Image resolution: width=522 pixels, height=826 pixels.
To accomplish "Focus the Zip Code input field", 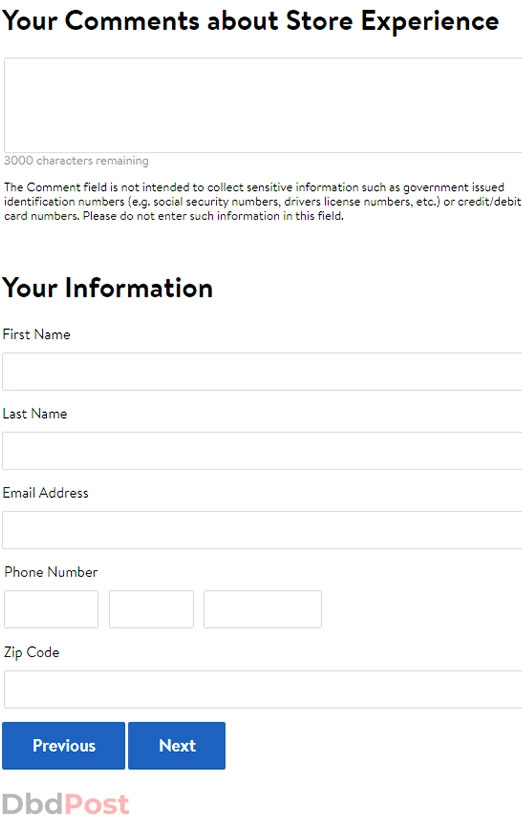I will [x=263, y=690].
